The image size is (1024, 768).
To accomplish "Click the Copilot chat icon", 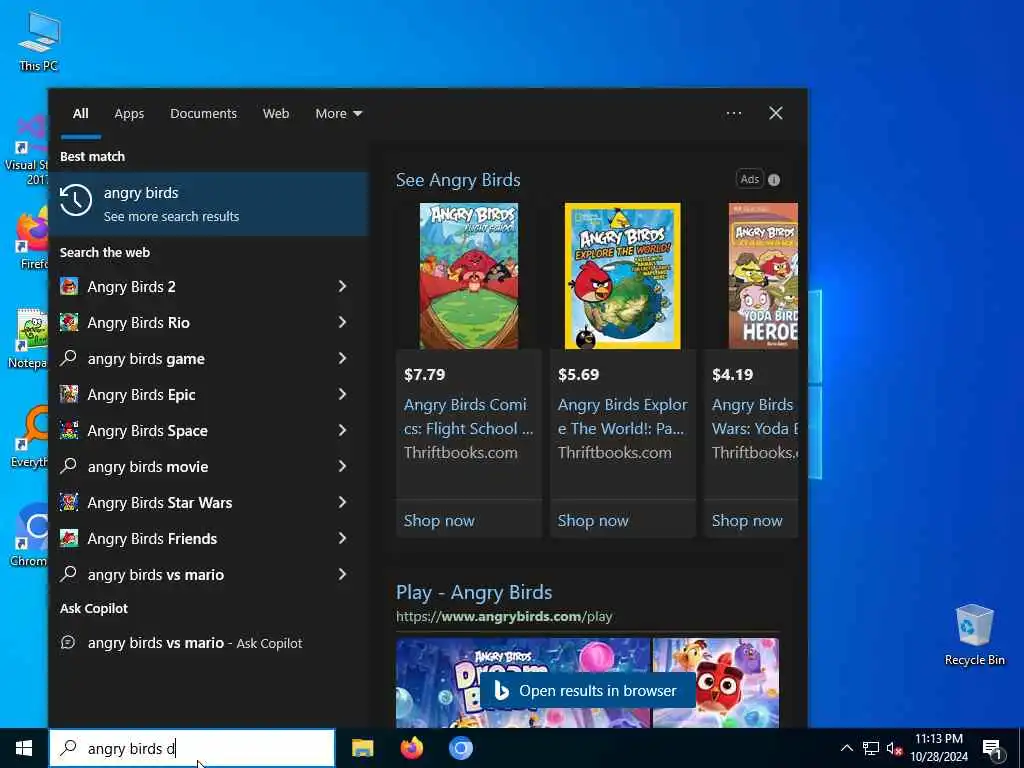I will 68,643.
